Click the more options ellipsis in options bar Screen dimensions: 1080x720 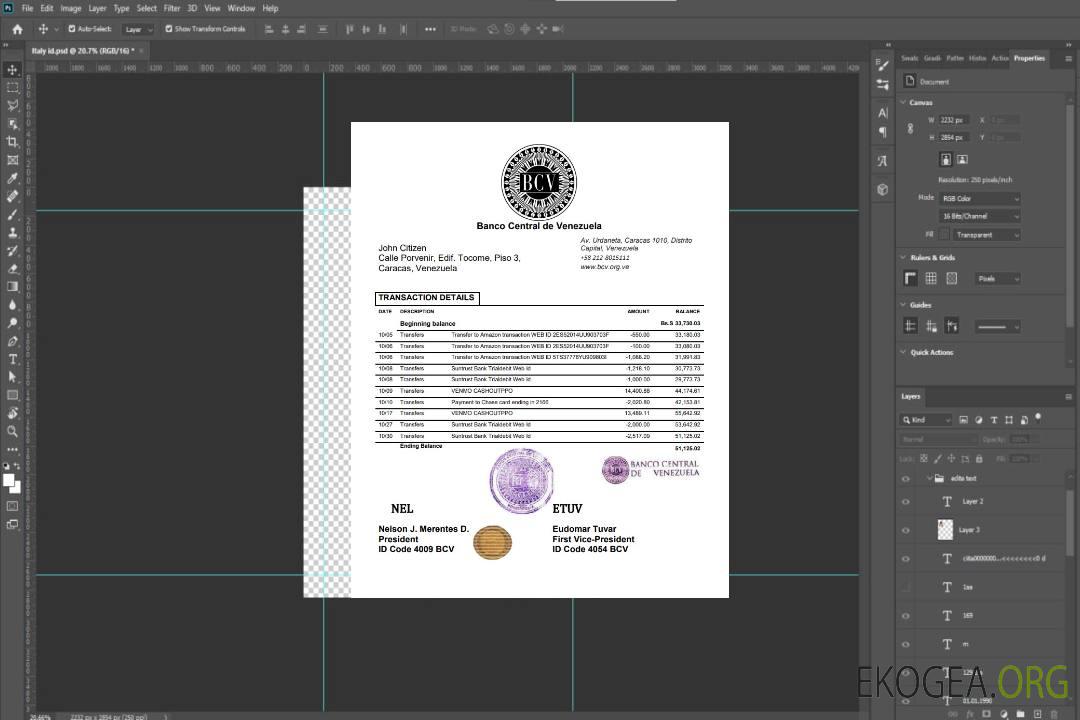(x=430, y=29)
